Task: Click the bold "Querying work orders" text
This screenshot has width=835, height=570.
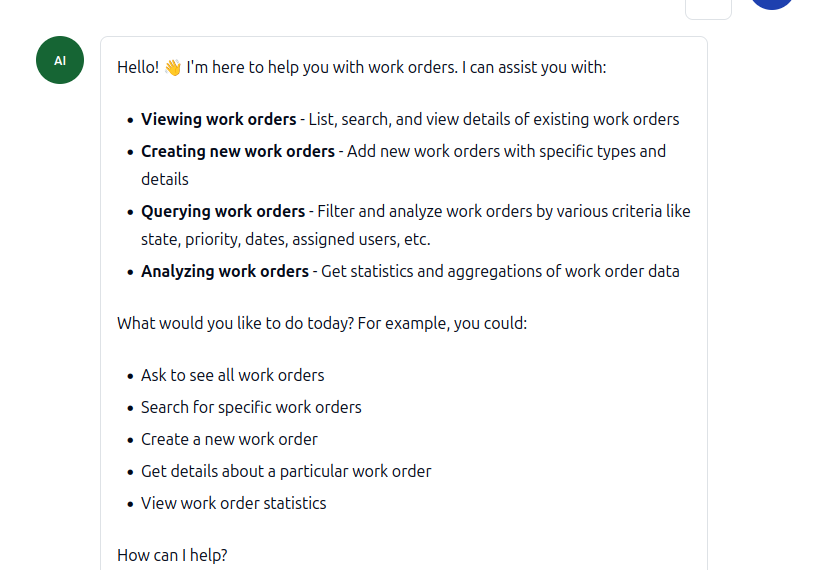Action: 223,212
